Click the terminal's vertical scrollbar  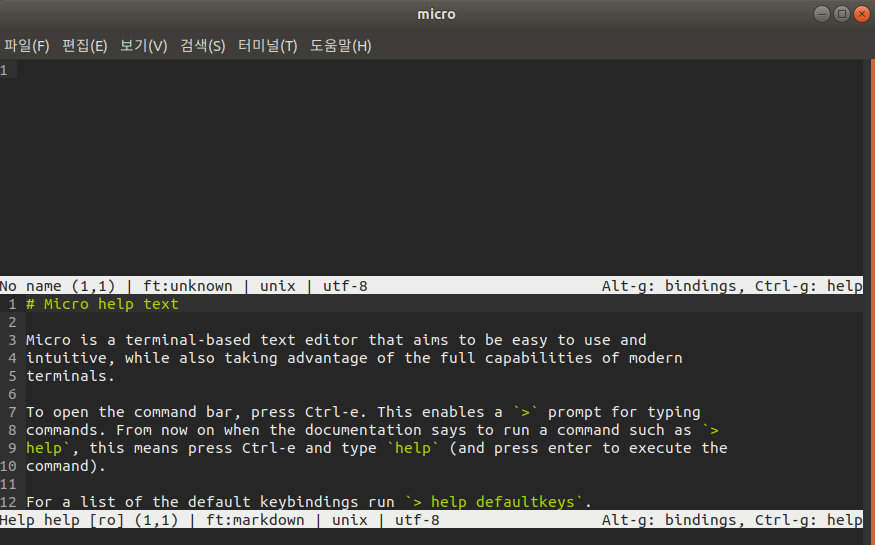[872, 301]
